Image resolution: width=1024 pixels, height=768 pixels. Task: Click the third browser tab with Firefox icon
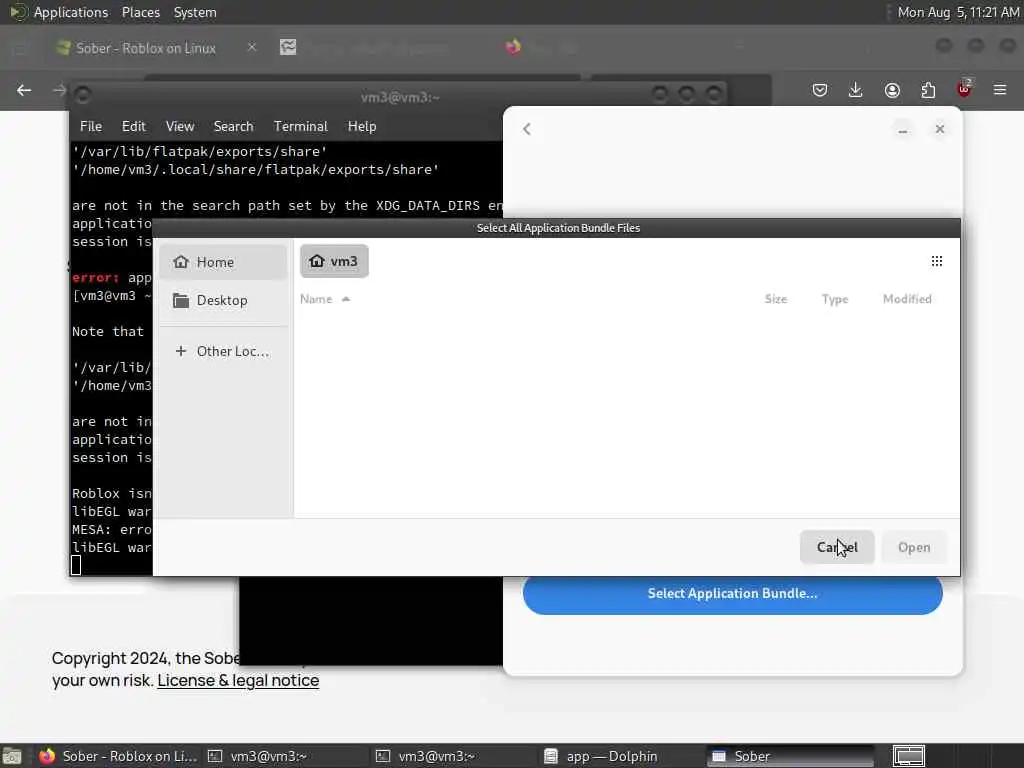[x=513, y=47]
